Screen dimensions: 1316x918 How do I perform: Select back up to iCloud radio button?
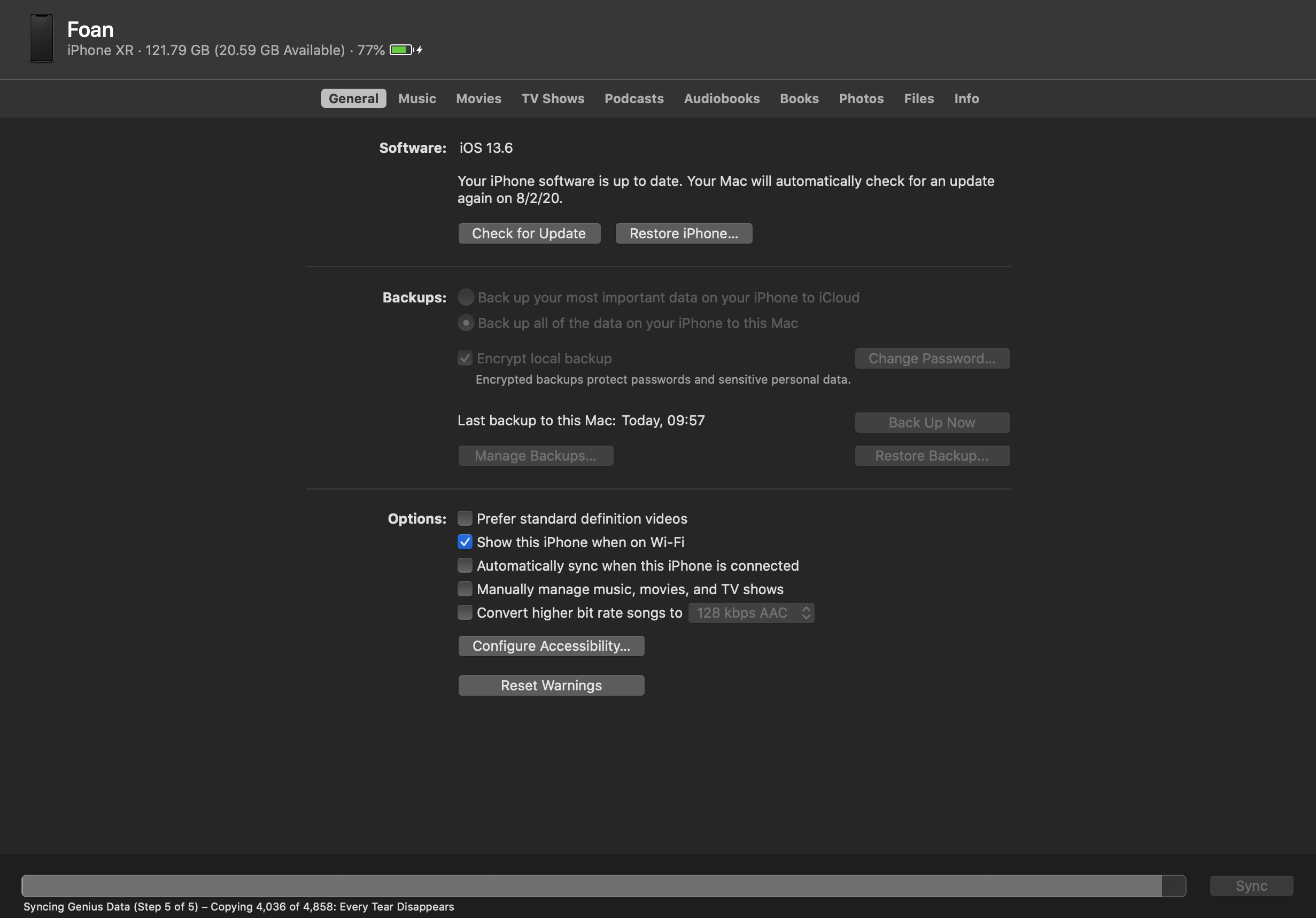(466, 298)
